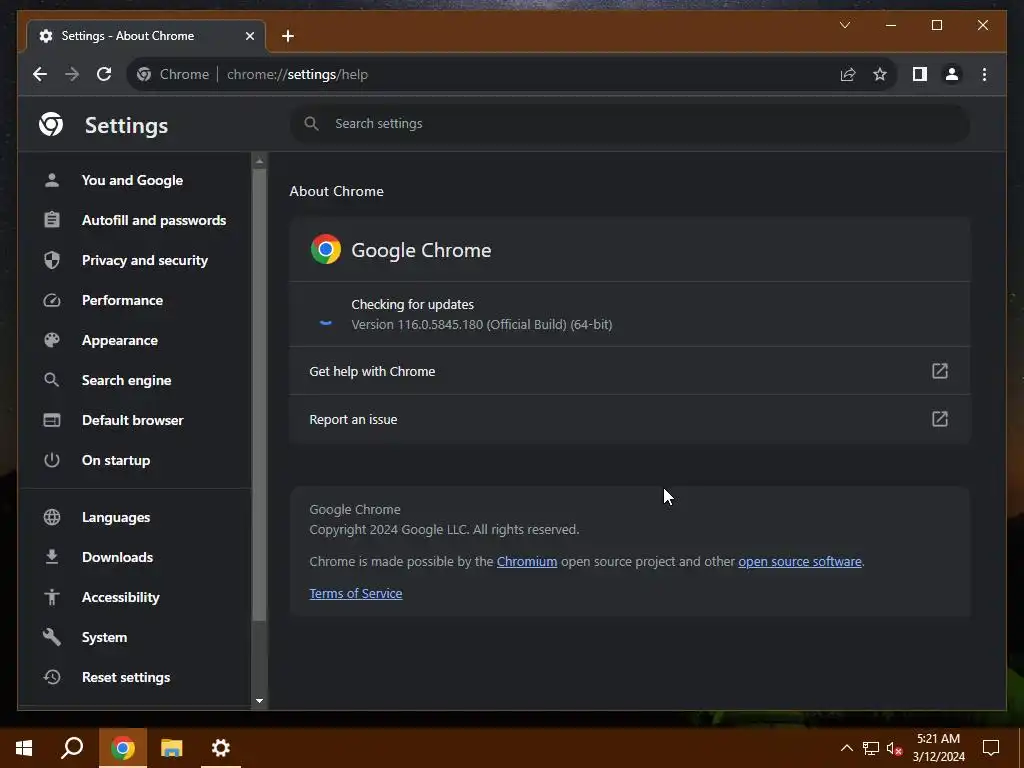This screenshot has height=768, width=1024.
Task: Click the colorful Google Chrome logo
Action: coord(326,249)
